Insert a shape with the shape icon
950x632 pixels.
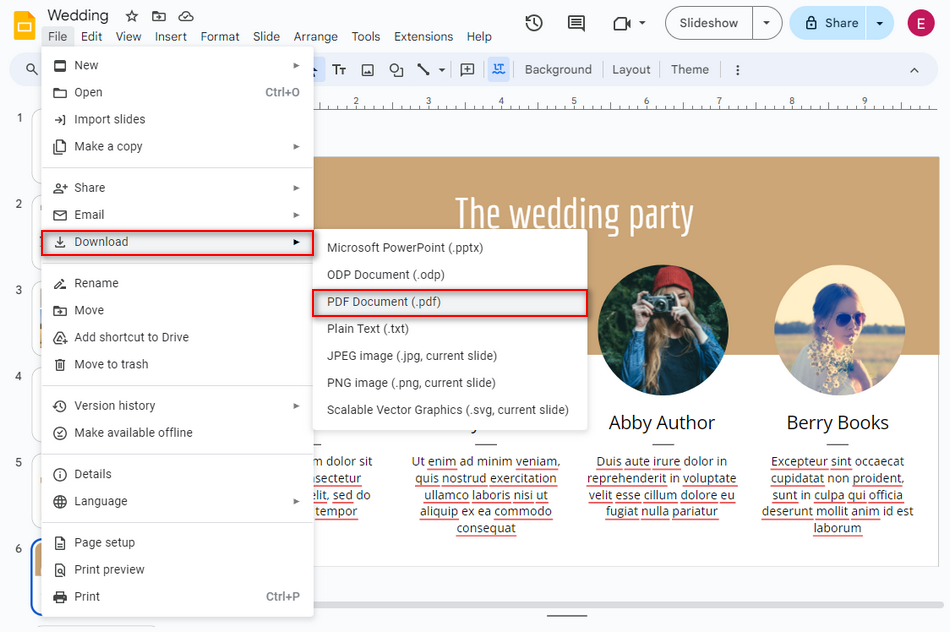click(396, 69)
